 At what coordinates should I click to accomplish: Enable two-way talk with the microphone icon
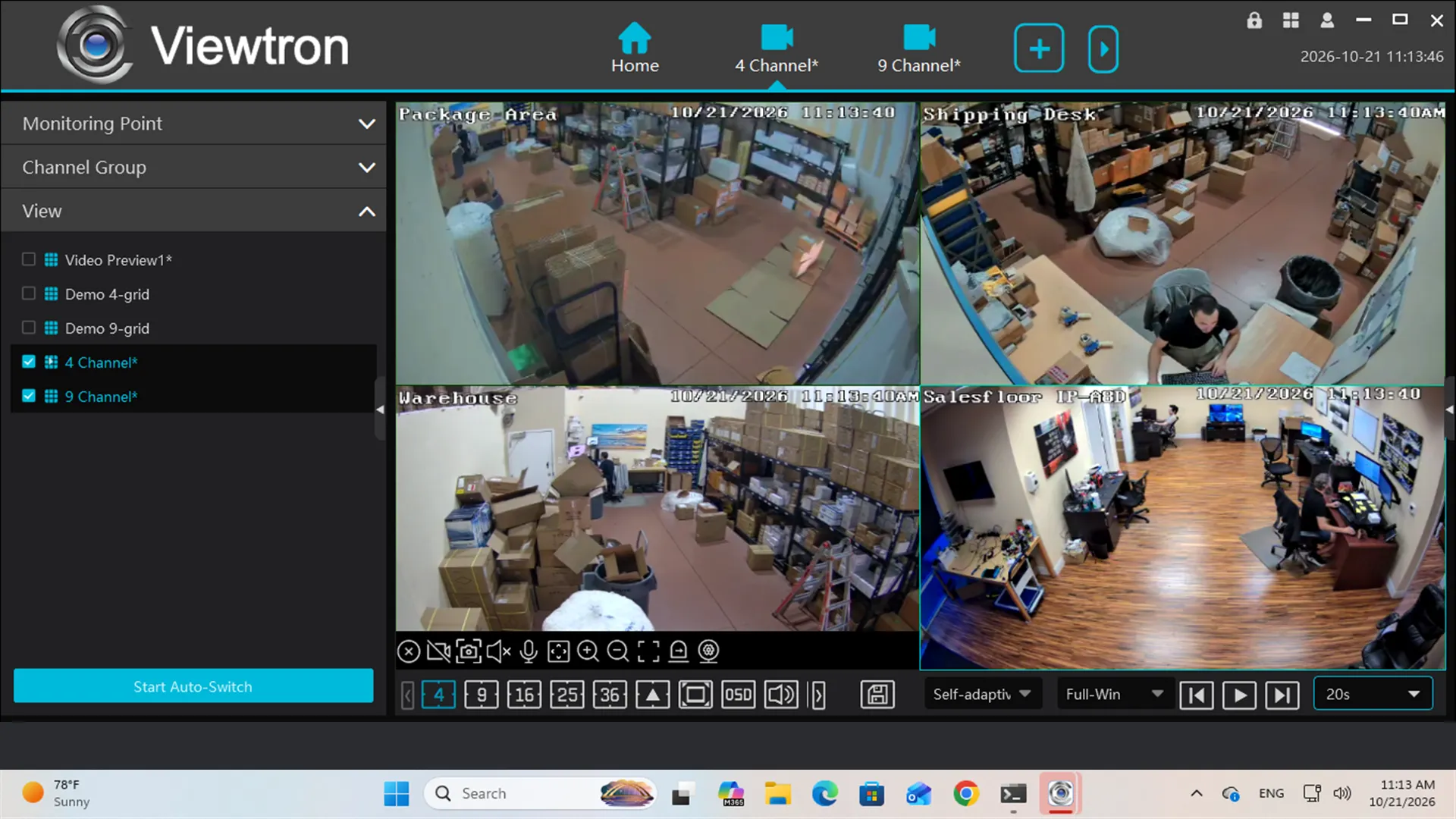(x=529, y=651)
